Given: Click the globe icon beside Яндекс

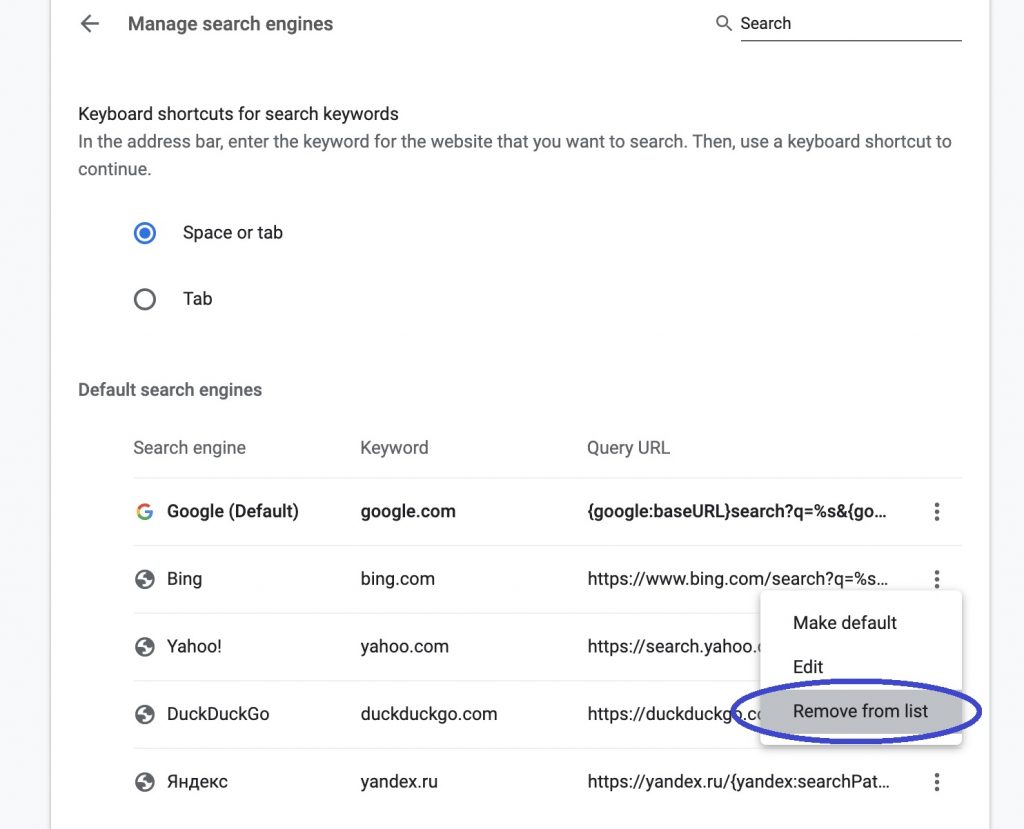Looking at the screenshot, I should 144,782.
